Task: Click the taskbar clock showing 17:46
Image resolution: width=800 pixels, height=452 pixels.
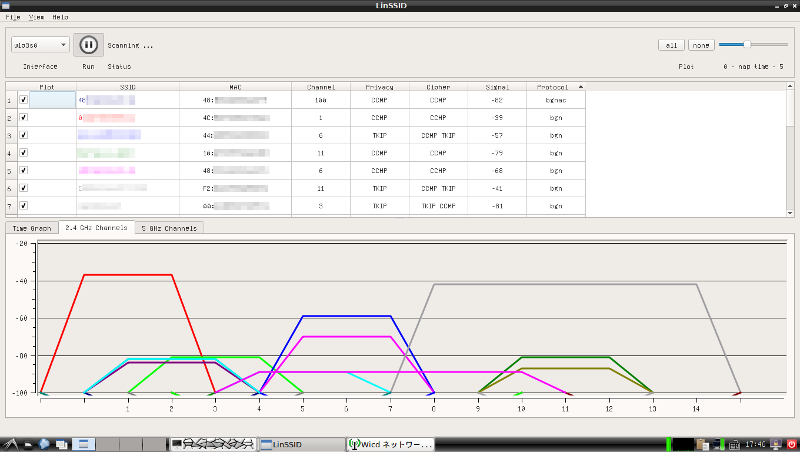Action: (x=755, y=444)
